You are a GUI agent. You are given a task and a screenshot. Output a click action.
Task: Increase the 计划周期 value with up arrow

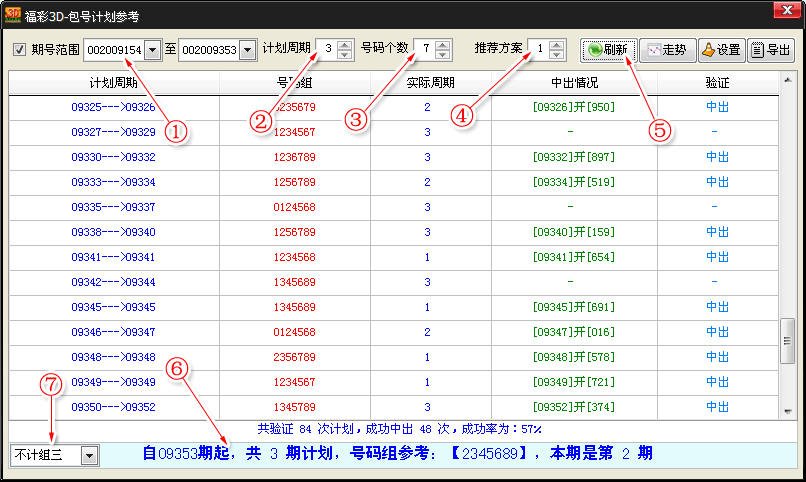(345, 45)
